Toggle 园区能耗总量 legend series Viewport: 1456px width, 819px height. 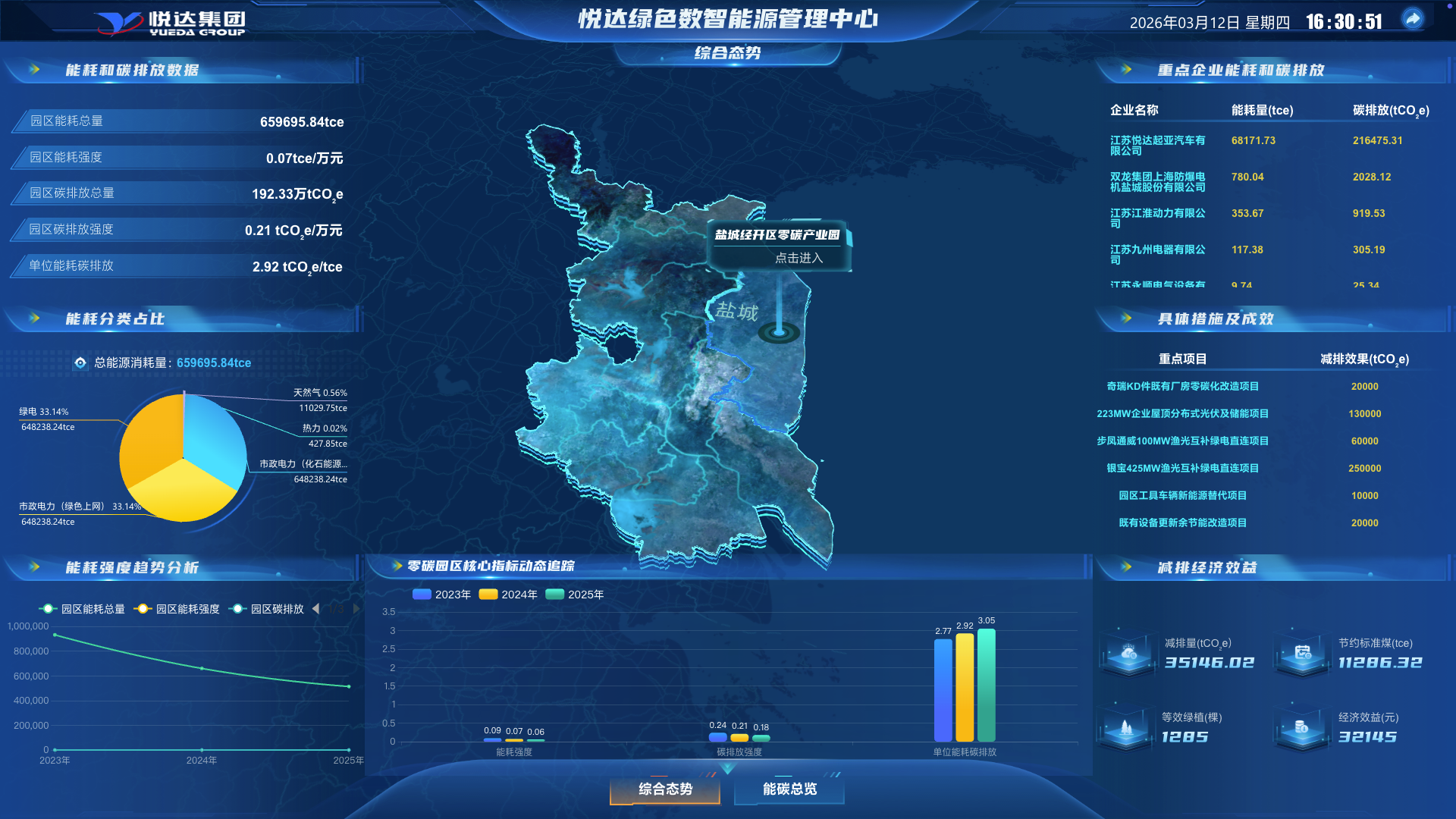(82, 609)
